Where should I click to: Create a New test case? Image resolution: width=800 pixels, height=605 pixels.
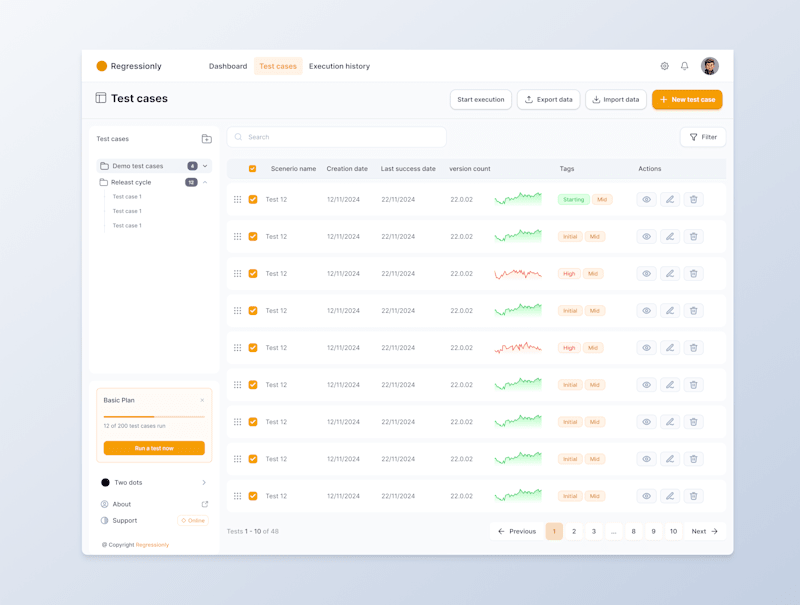(687, 99)
